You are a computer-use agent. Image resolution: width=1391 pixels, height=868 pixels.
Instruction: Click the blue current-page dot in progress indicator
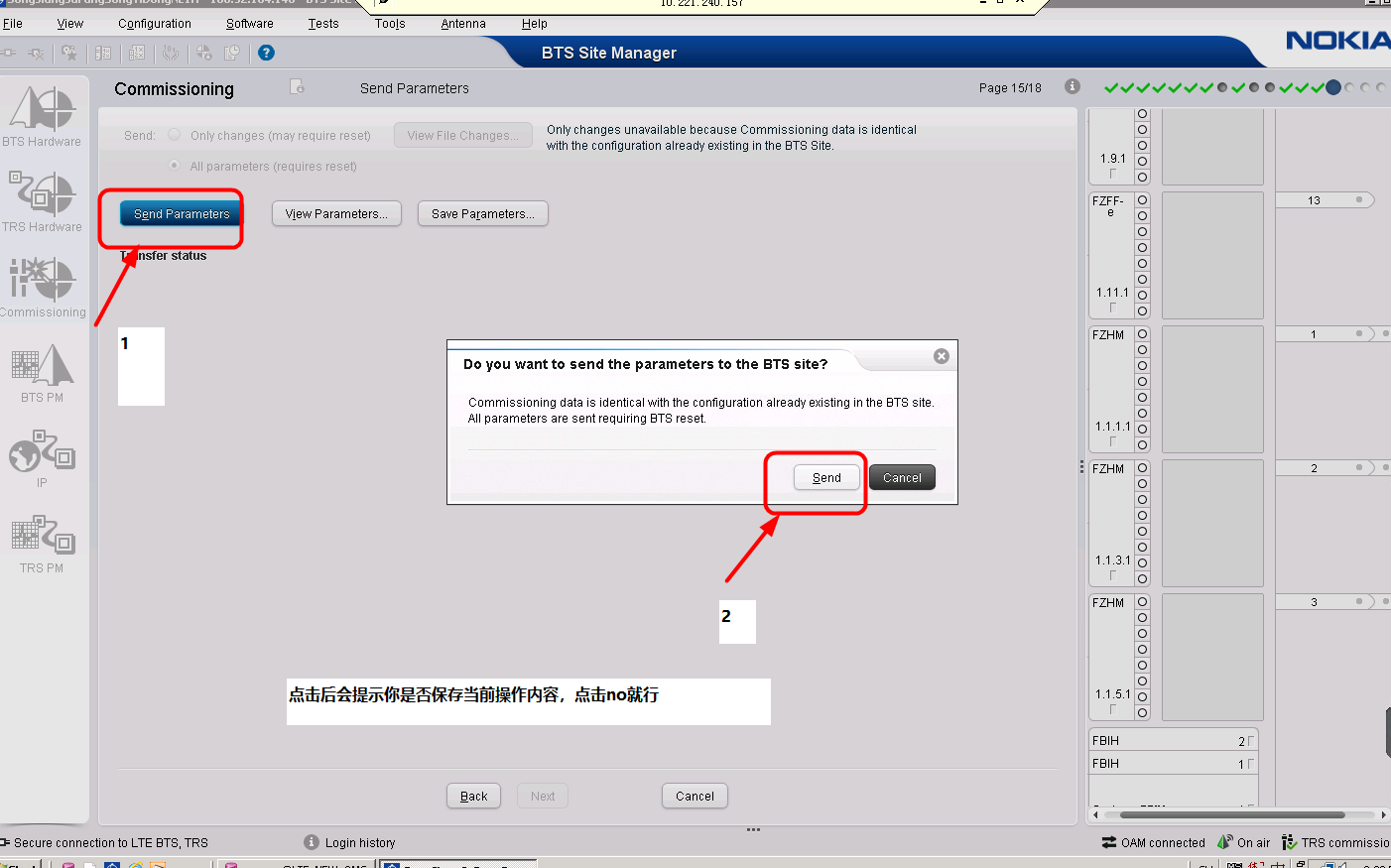click(x=1333, y=87)
